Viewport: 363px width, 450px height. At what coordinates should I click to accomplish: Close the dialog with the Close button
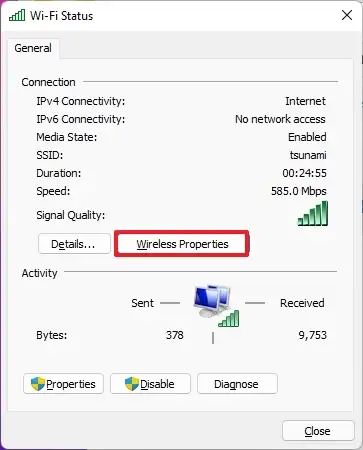click(x=318, y=431)
